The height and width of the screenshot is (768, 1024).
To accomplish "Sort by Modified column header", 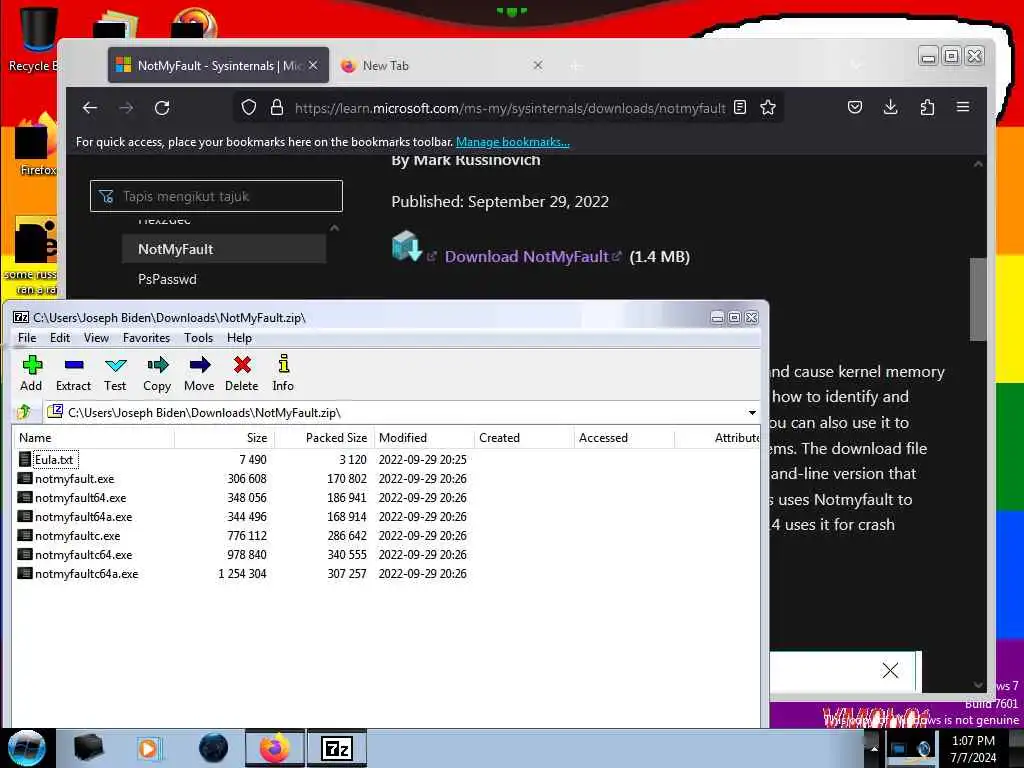I will coord(423,438).
